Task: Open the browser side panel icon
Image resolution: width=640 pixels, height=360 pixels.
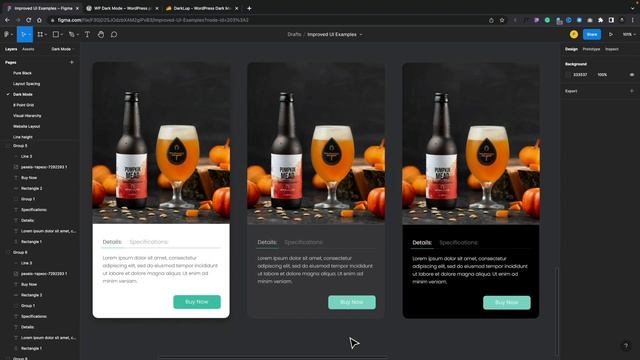Action: (611, 20)
